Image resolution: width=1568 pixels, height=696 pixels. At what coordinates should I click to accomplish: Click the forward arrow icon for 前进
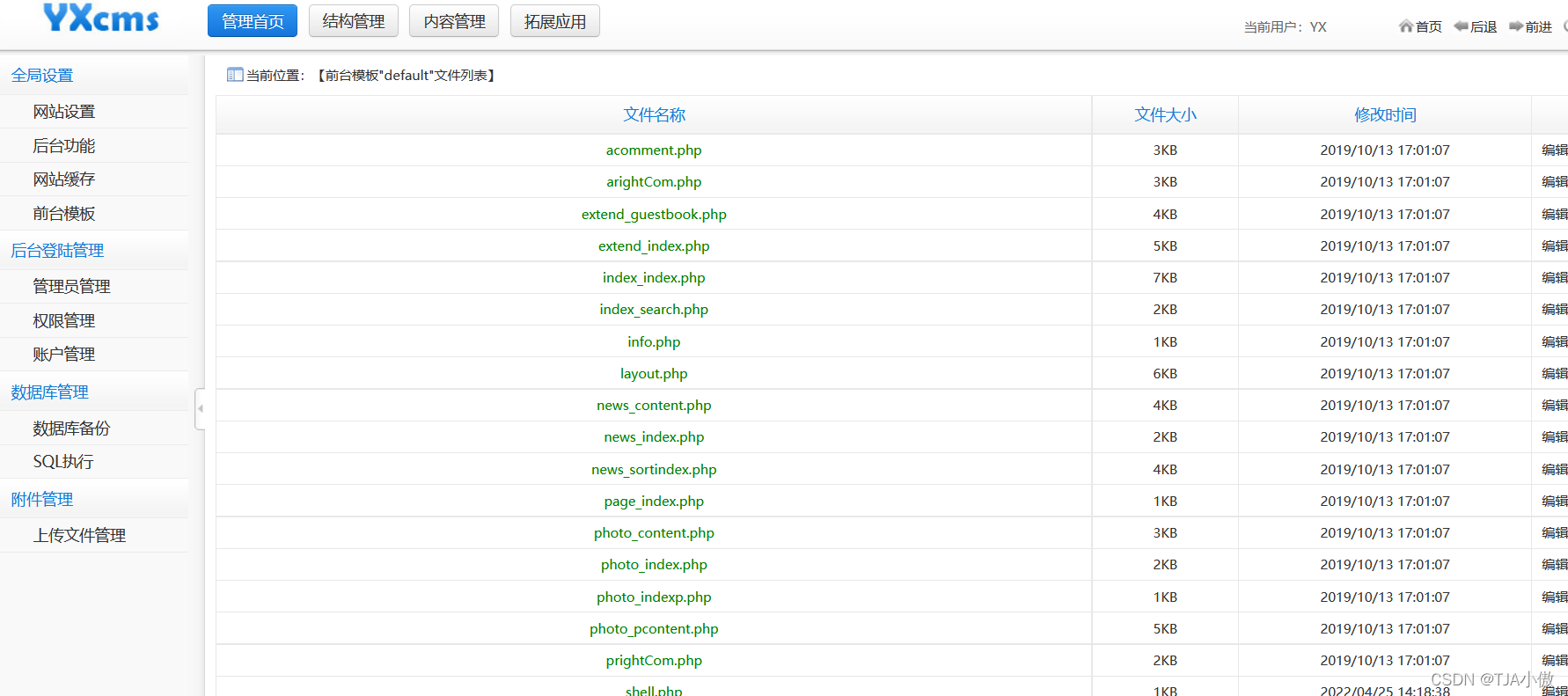(x=1516, y=26)
